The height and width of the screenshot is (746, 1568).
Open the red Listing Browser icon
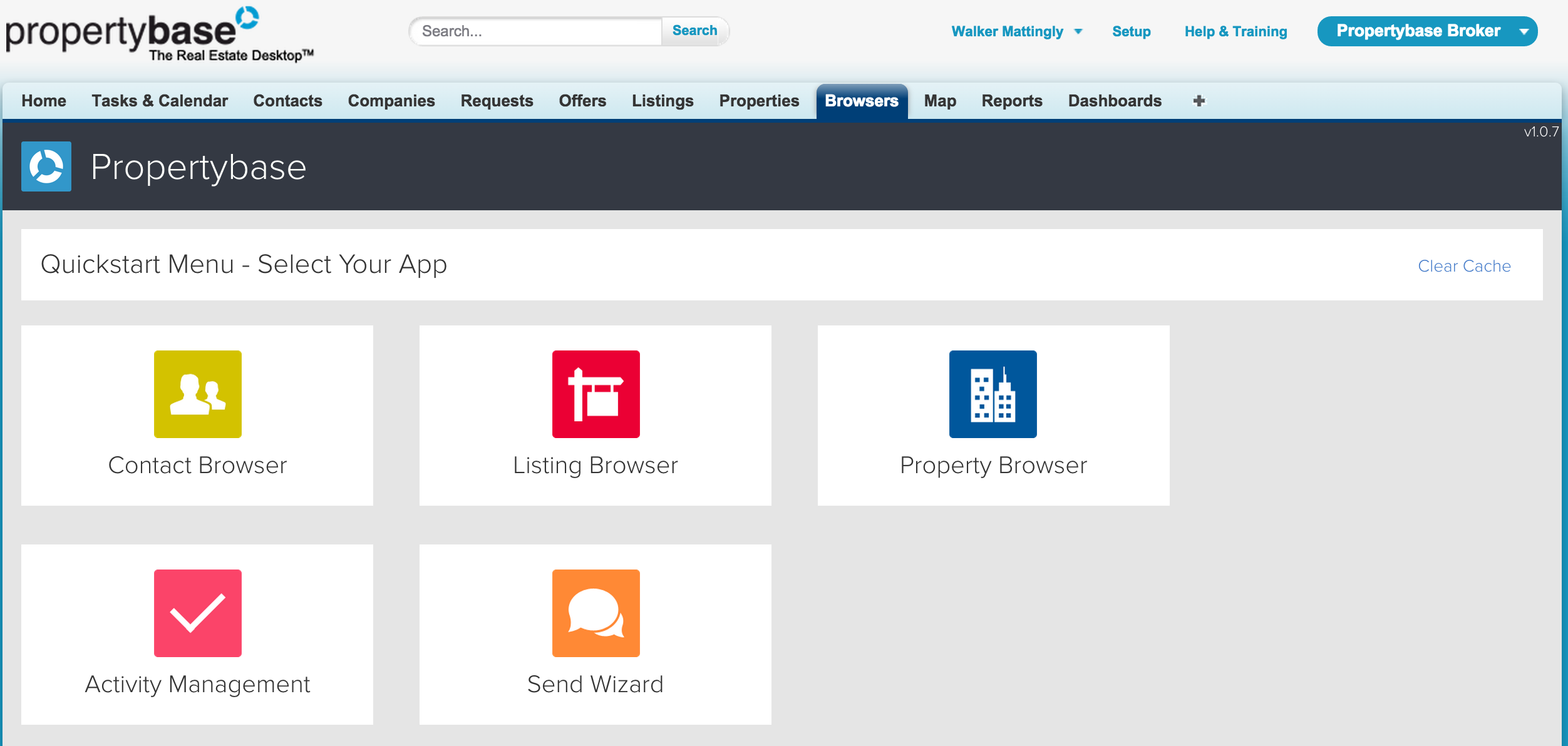pyautogui.click(x=596, y=394)
